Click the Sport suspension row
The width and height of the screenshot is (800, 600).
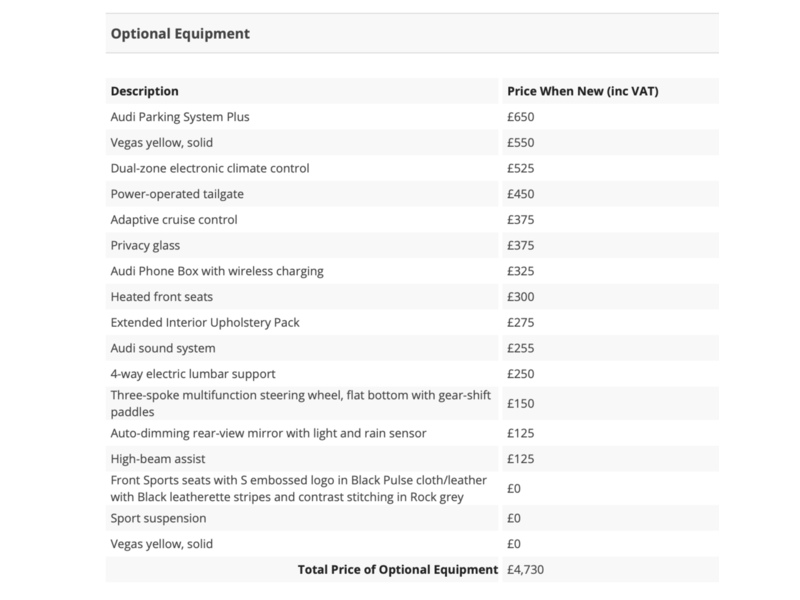[x=158, y=519]
